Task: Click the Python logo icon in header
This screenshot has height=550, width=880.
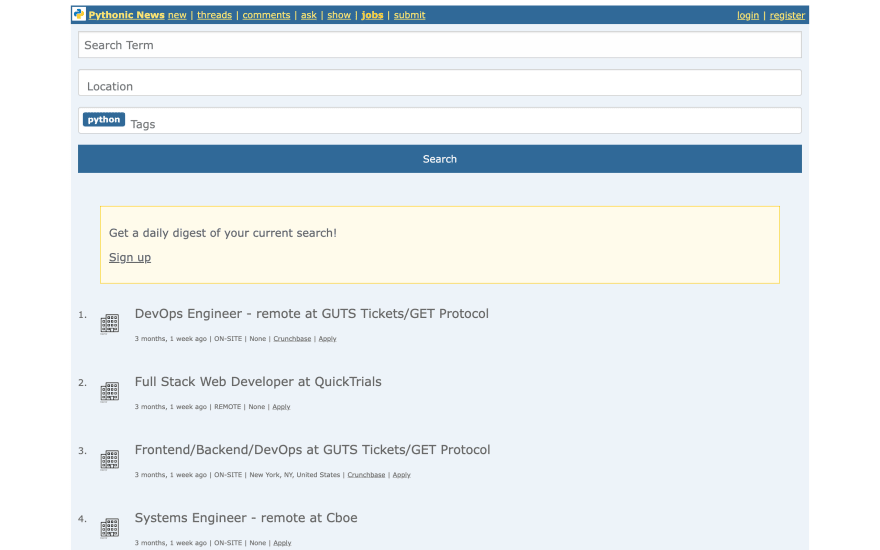Action: point(79,14)
